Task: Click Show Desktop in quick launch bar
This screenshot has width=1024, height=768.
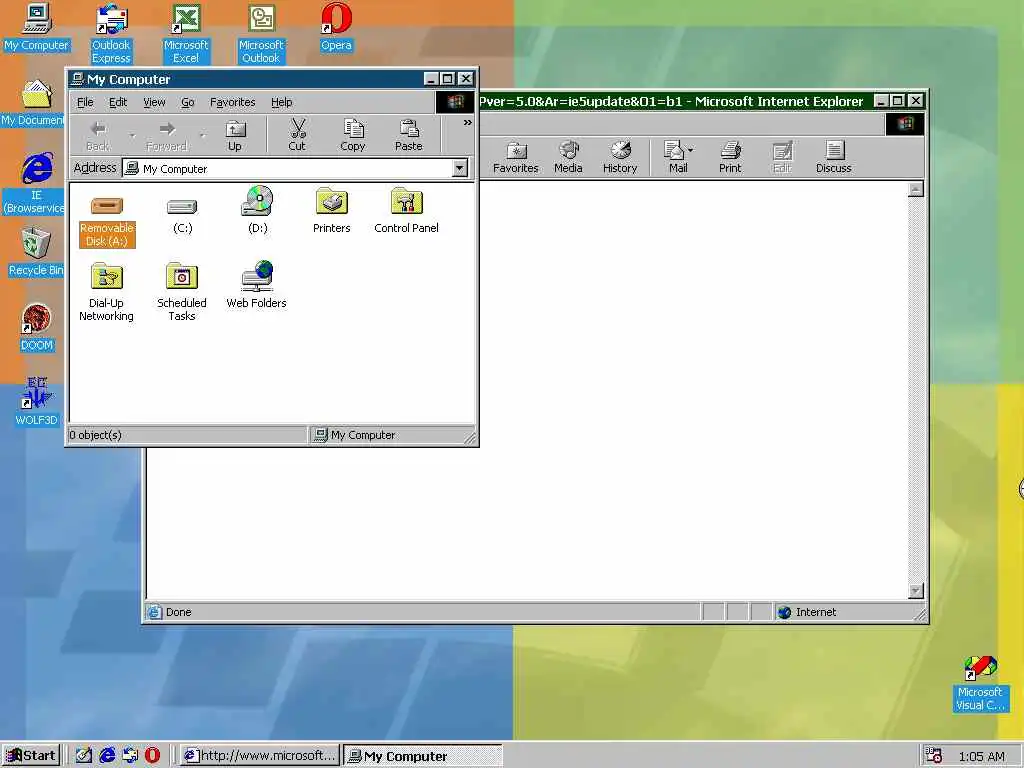Action: (84, 756)
